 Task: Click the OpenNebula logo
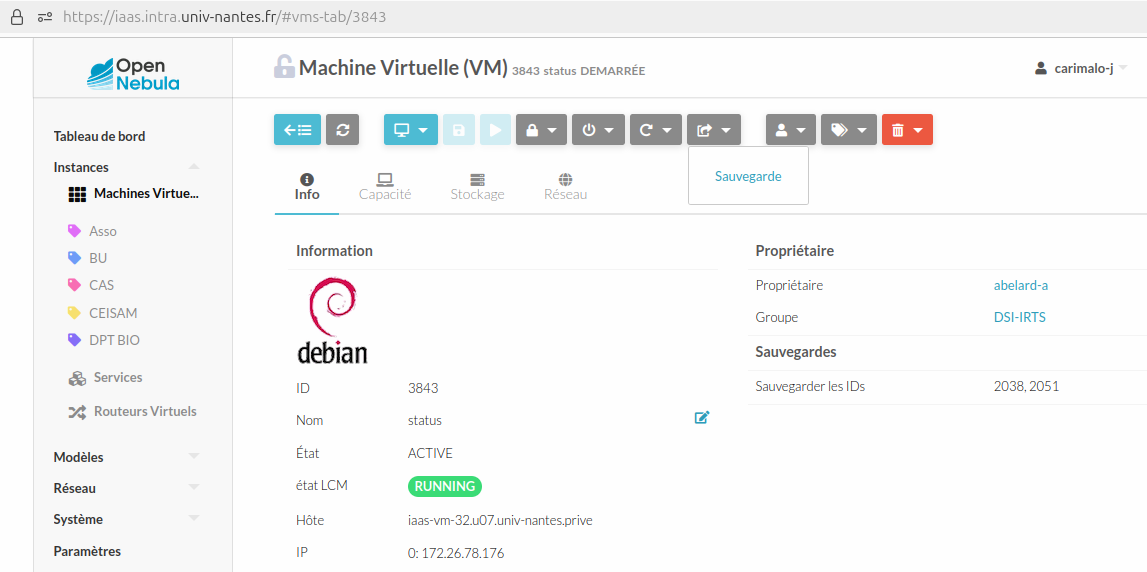point(133,74)
